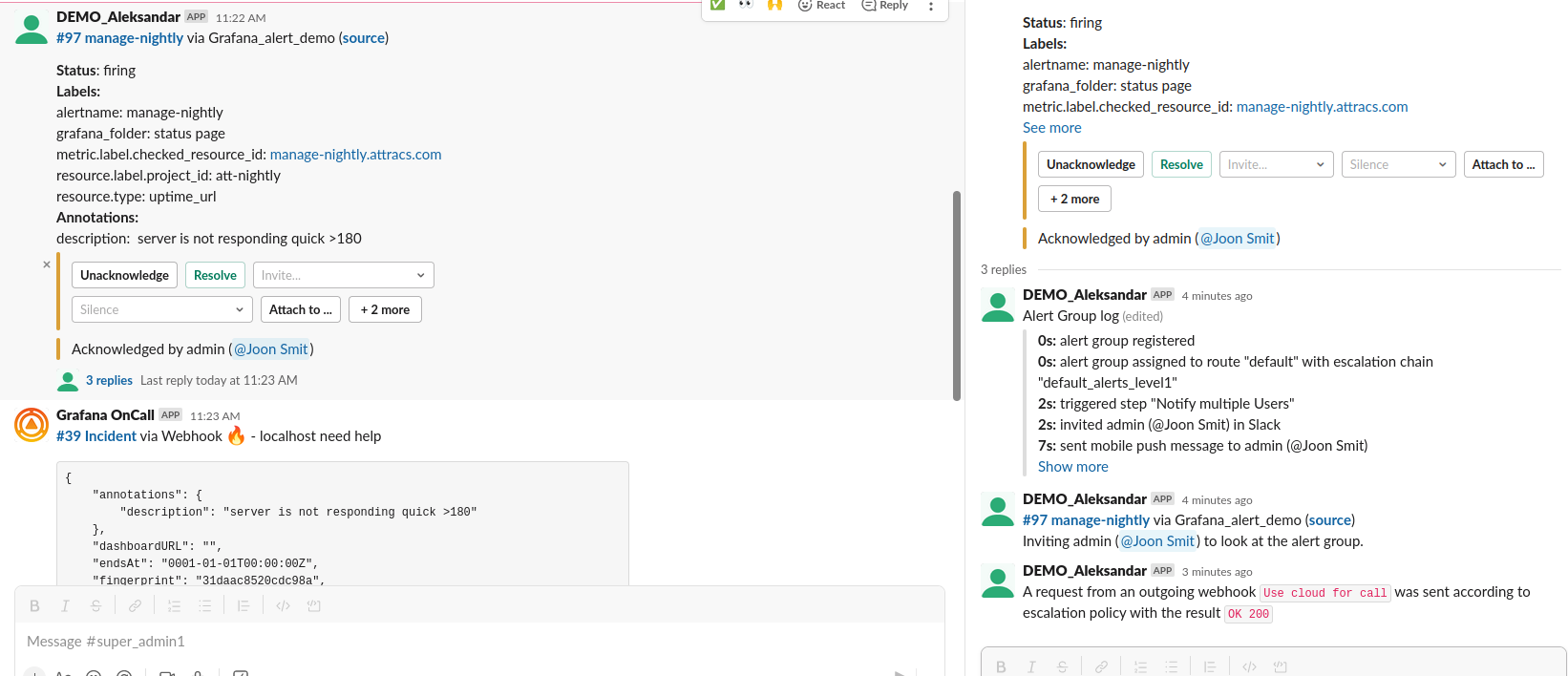Apply italic formatting in channel message composer
This screenshot has height=676, width=1568.
[65, 605]
